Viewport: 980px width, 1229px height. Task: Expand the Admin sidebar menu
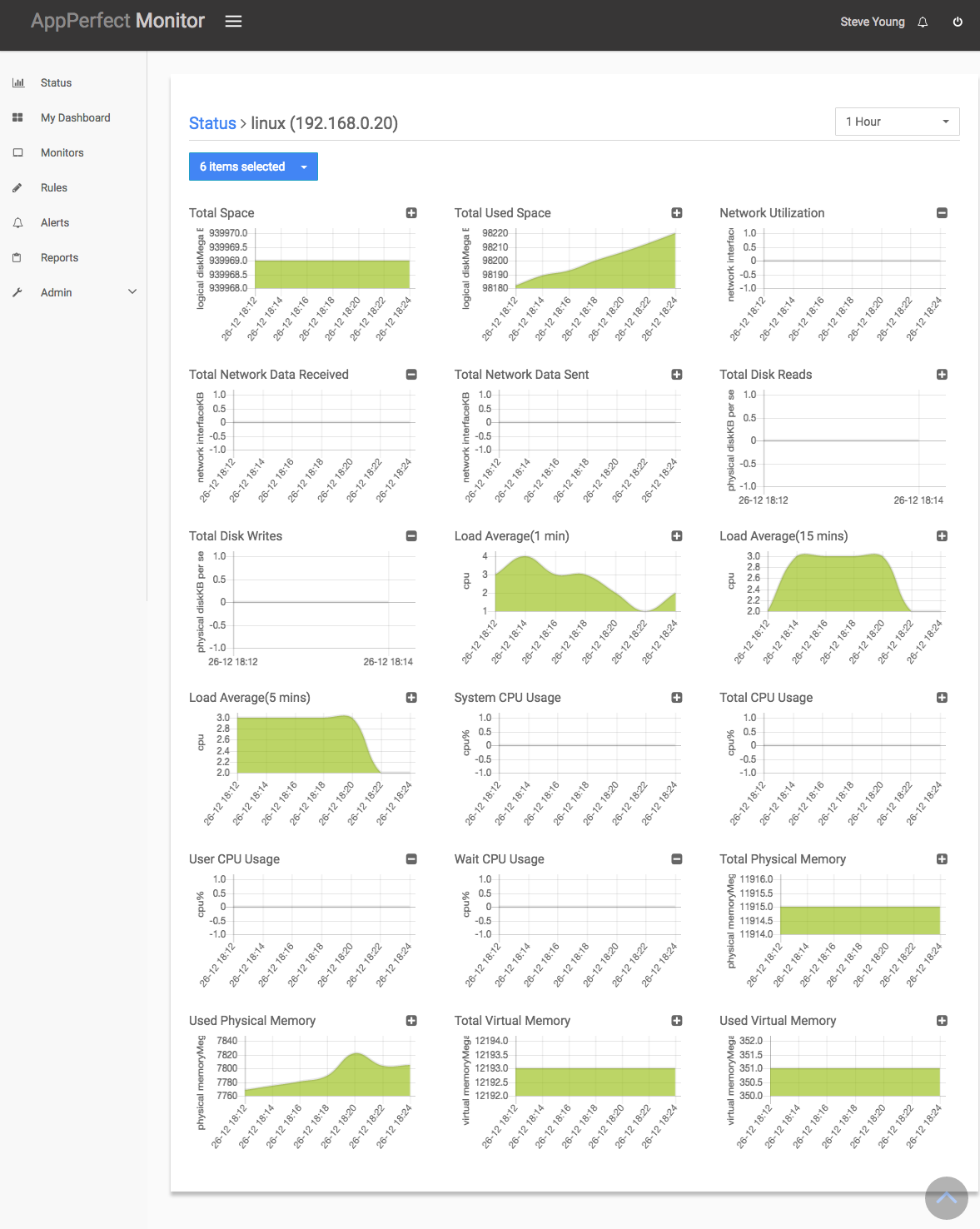click(x=73, y=292)
